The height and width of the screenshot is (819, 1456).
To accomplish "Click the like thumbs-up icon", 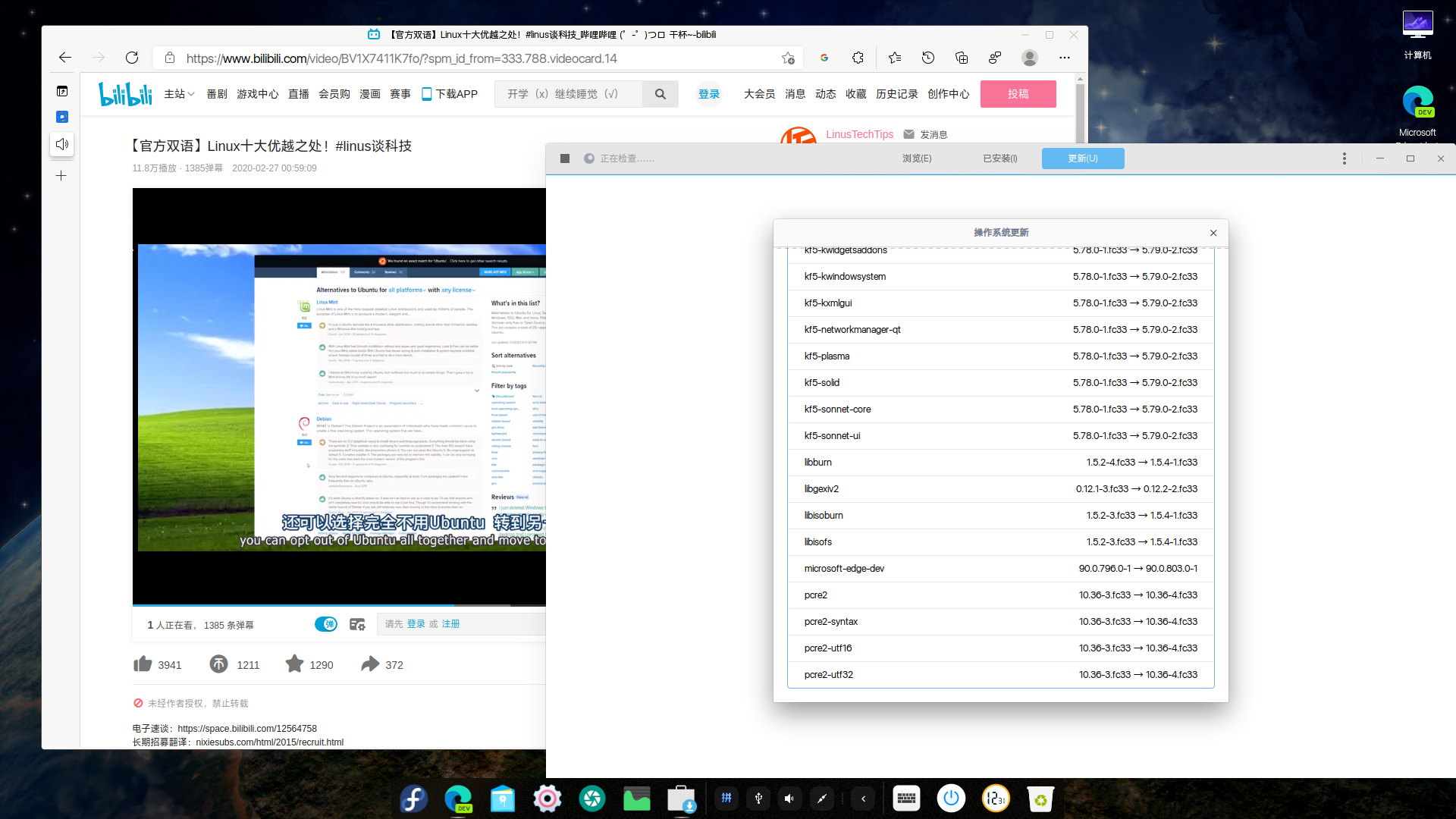I will [143, 664].
